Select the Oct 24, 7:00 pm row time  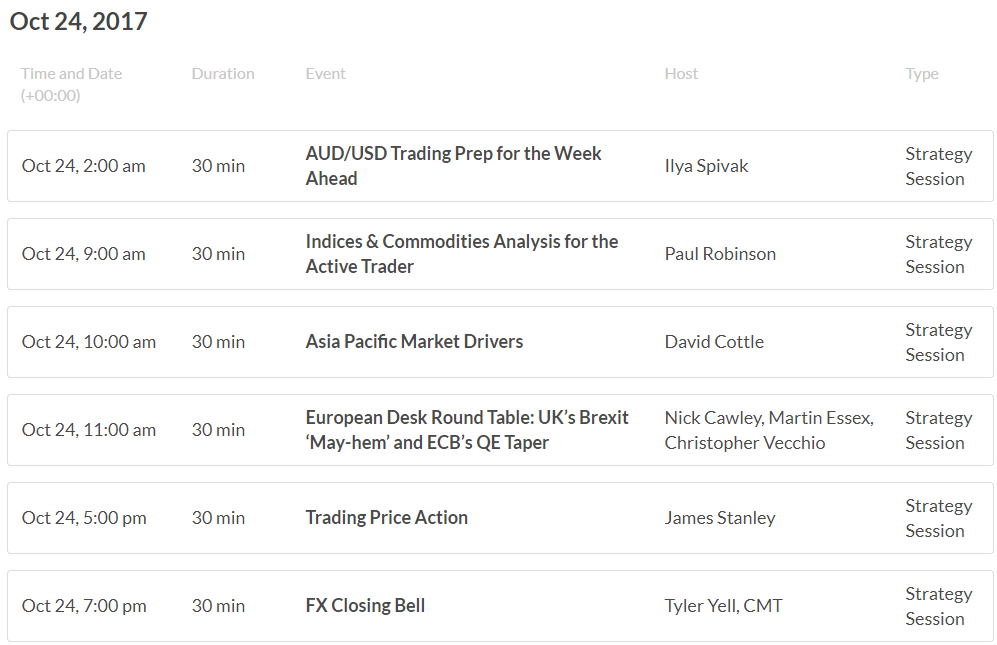pyautogui.click(x=84, y=606)
